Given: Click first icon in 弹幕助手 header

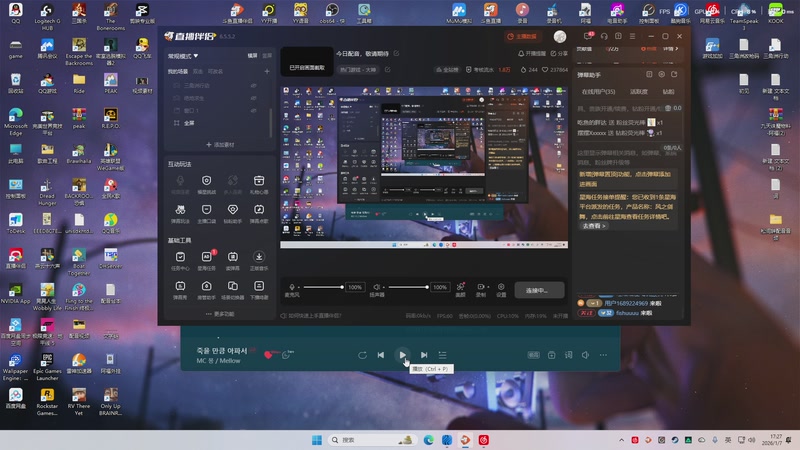Looking at the screenshot, I should (x=649, y=74).
